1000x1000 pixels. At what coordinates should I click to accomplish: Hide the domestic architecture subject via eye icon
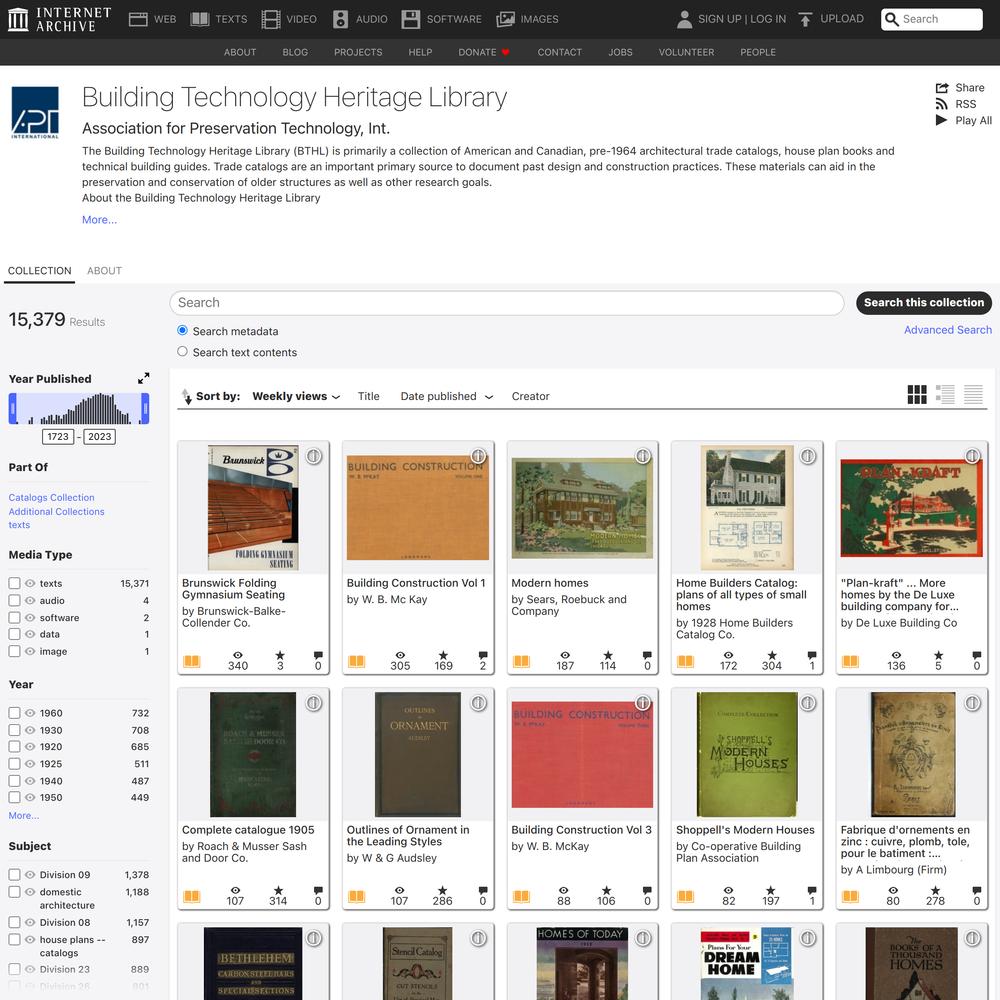click(x=30, y=892)
